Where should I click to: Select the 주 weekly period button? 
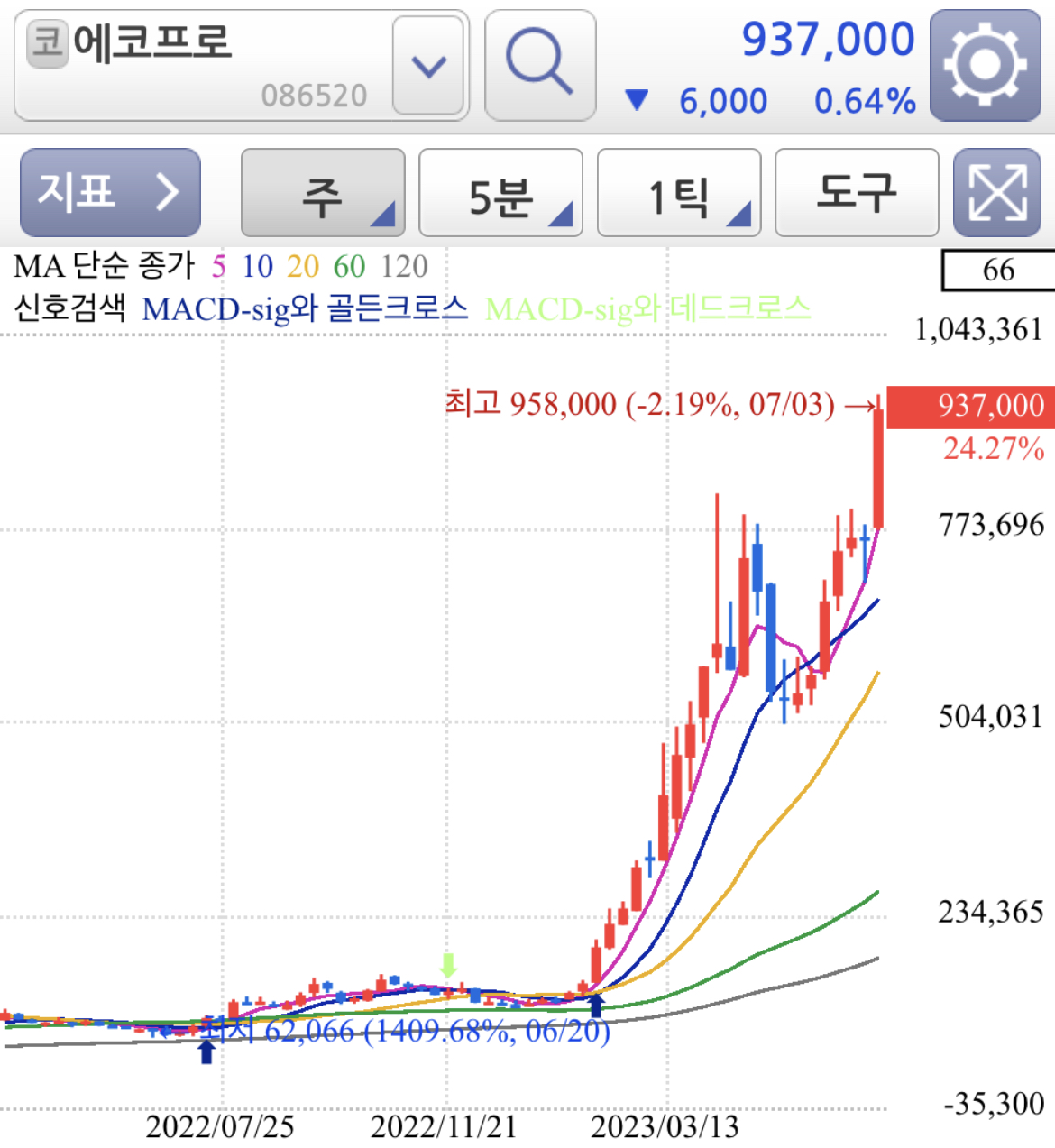click(x=323, y=192)
